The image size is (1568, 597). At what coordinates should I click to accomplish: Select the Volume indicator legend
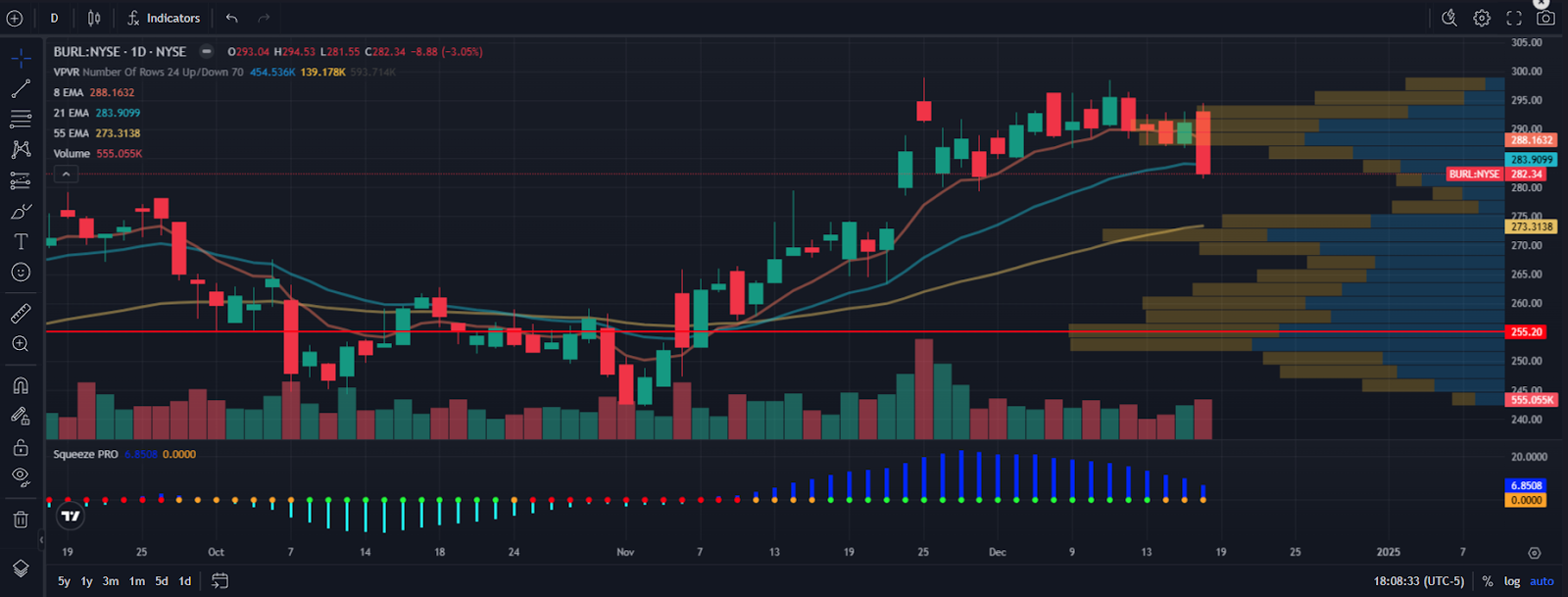[x=72, y=154]
